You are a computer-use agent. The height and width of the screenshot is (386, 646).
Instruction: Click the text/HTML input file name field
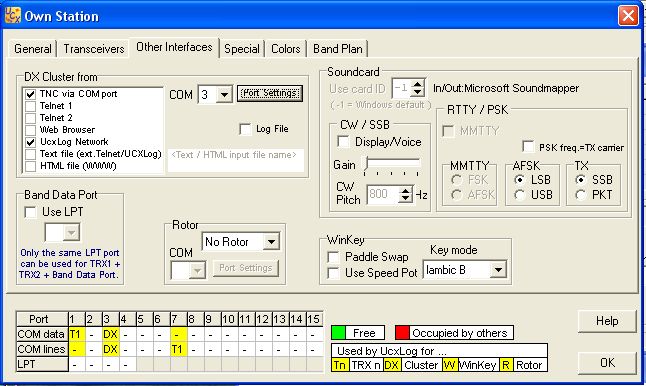[x=236, y=160]
